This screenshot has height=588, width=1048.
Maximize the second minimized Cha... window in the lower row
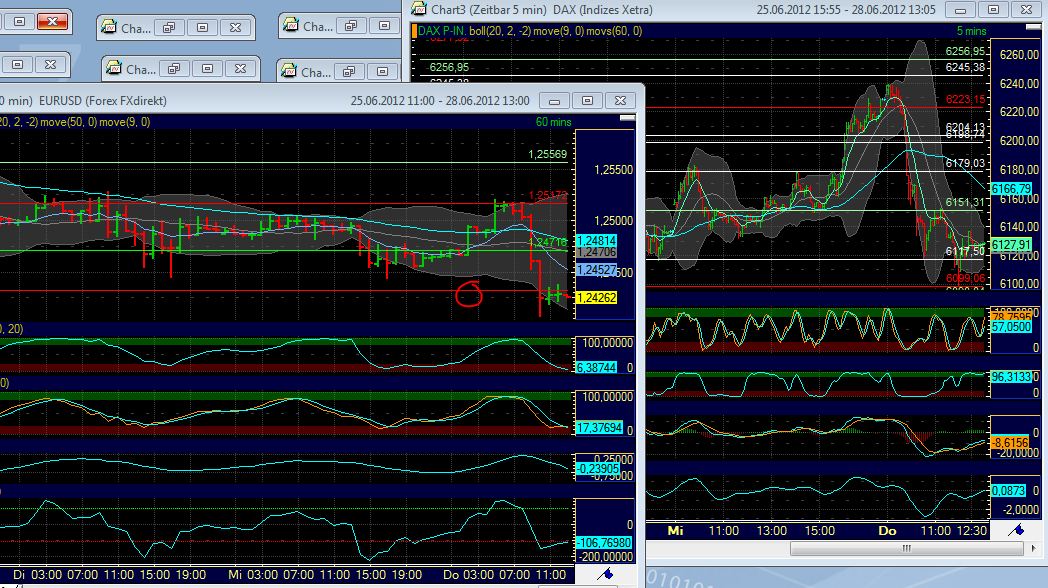coord(383,71)
